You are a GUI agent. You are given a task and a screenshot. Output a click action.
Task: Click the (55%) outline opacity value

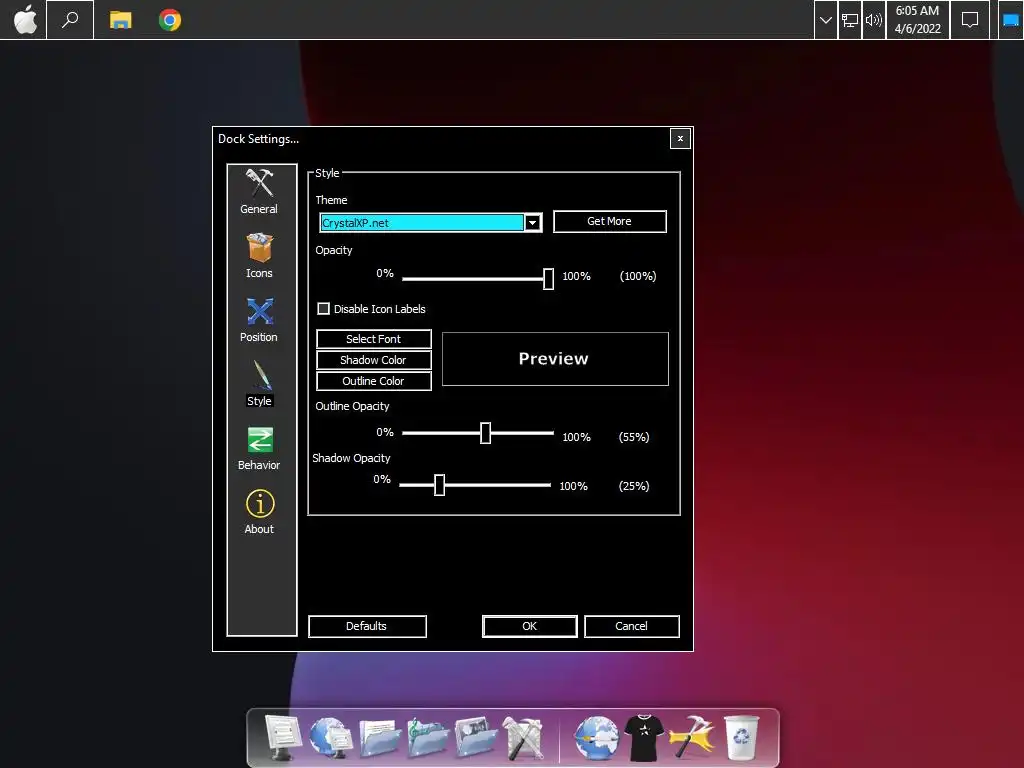click(633, 437)
